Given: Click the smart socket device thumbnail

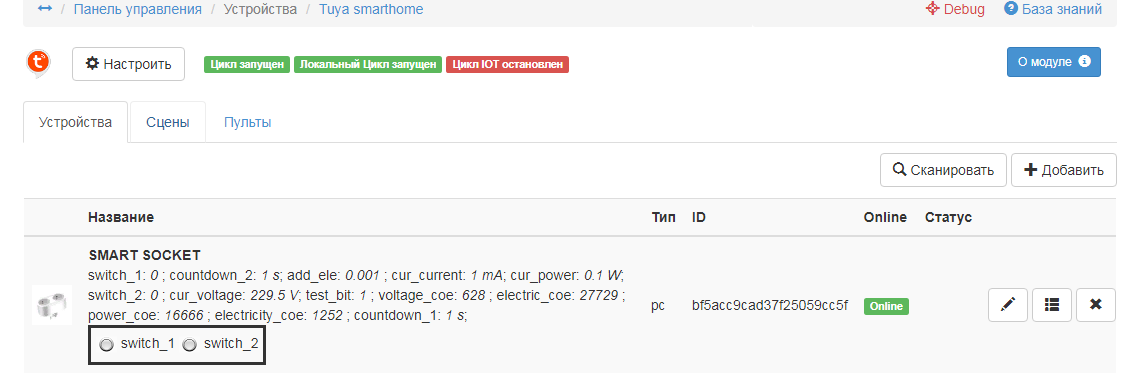Looking at the screenshot, I should click(x=52, y=305).
